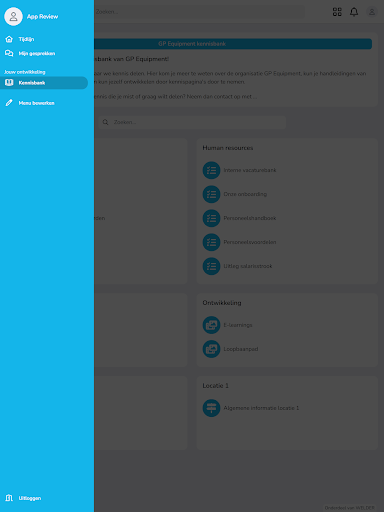Image resolution: width=384 pixels, height=512 pixels.
Task: Open Algemene informatie locatie 1
Action: [x=261, y=408]
